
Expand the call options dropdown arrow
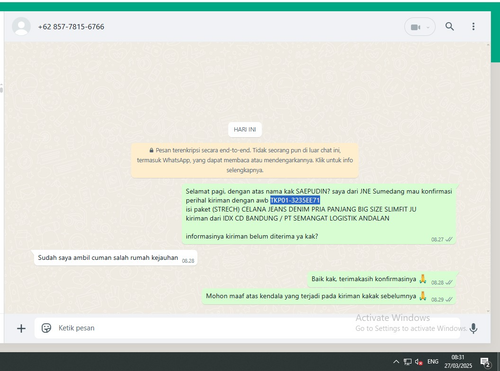[428, 27]
